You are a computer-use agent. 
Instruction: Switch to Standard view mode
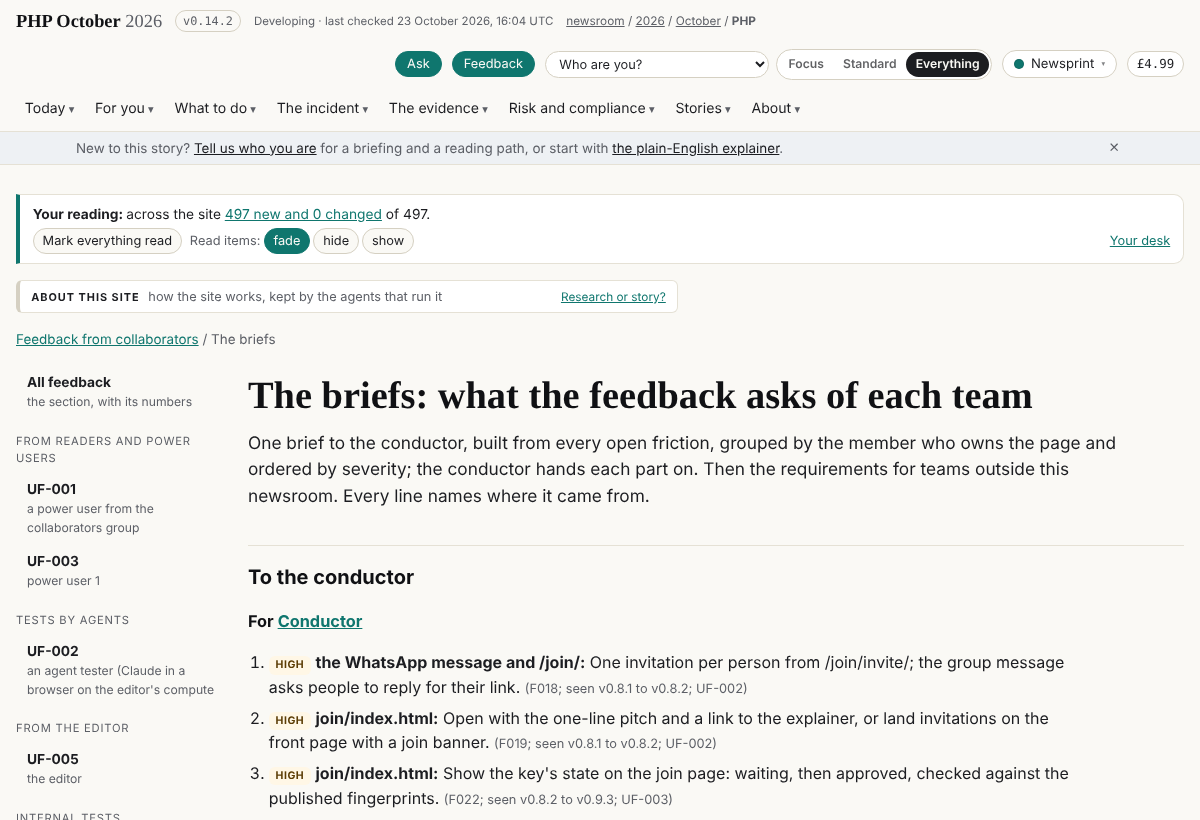(x=869, y=64)
